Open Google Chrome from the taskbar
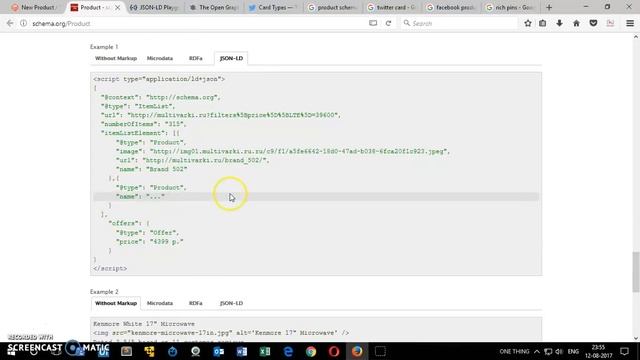 (x=311, y=351)
